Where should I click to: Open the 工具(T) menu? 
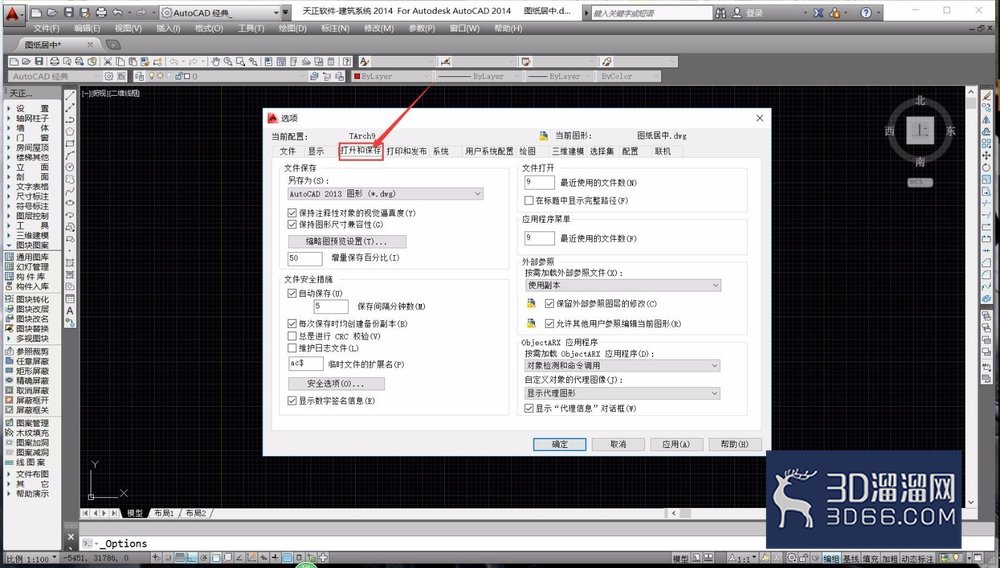coord(251,29)
